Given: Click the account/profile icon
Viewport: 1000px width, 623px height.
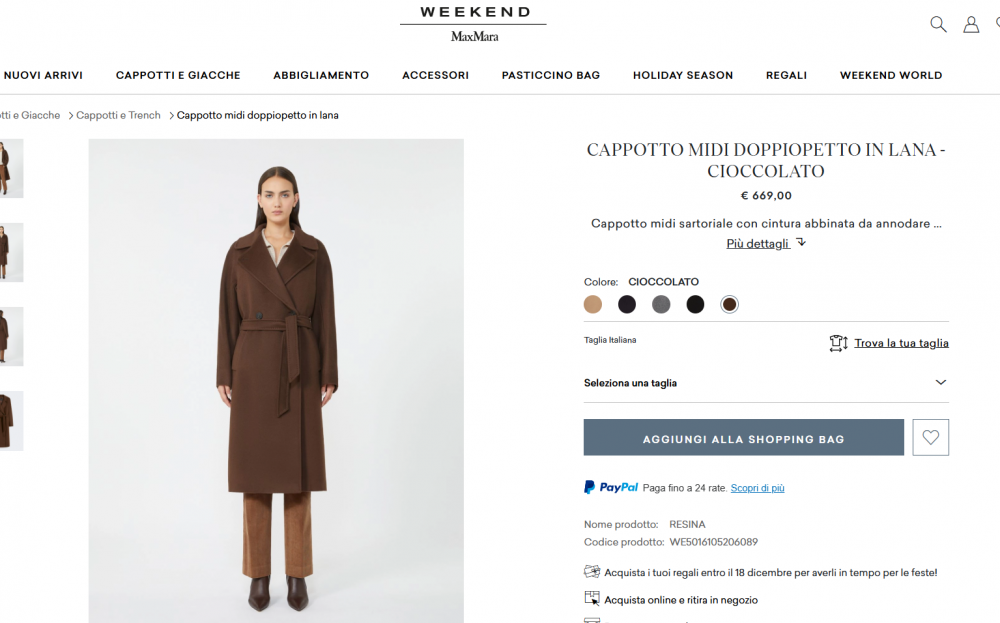Looking at the screenshot, I should [x=971, y=24].
